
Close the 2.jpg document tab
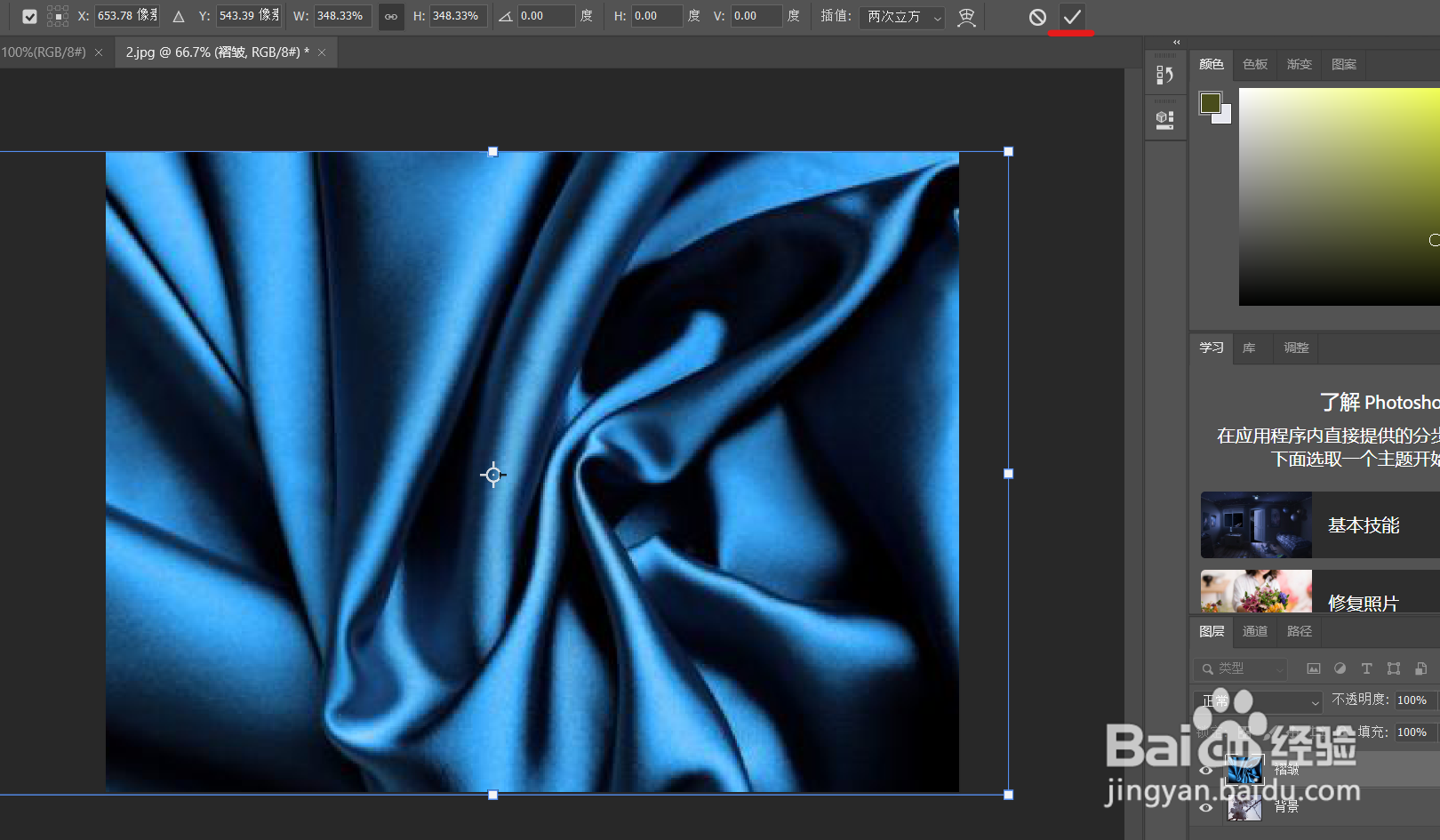coord(322,52)
